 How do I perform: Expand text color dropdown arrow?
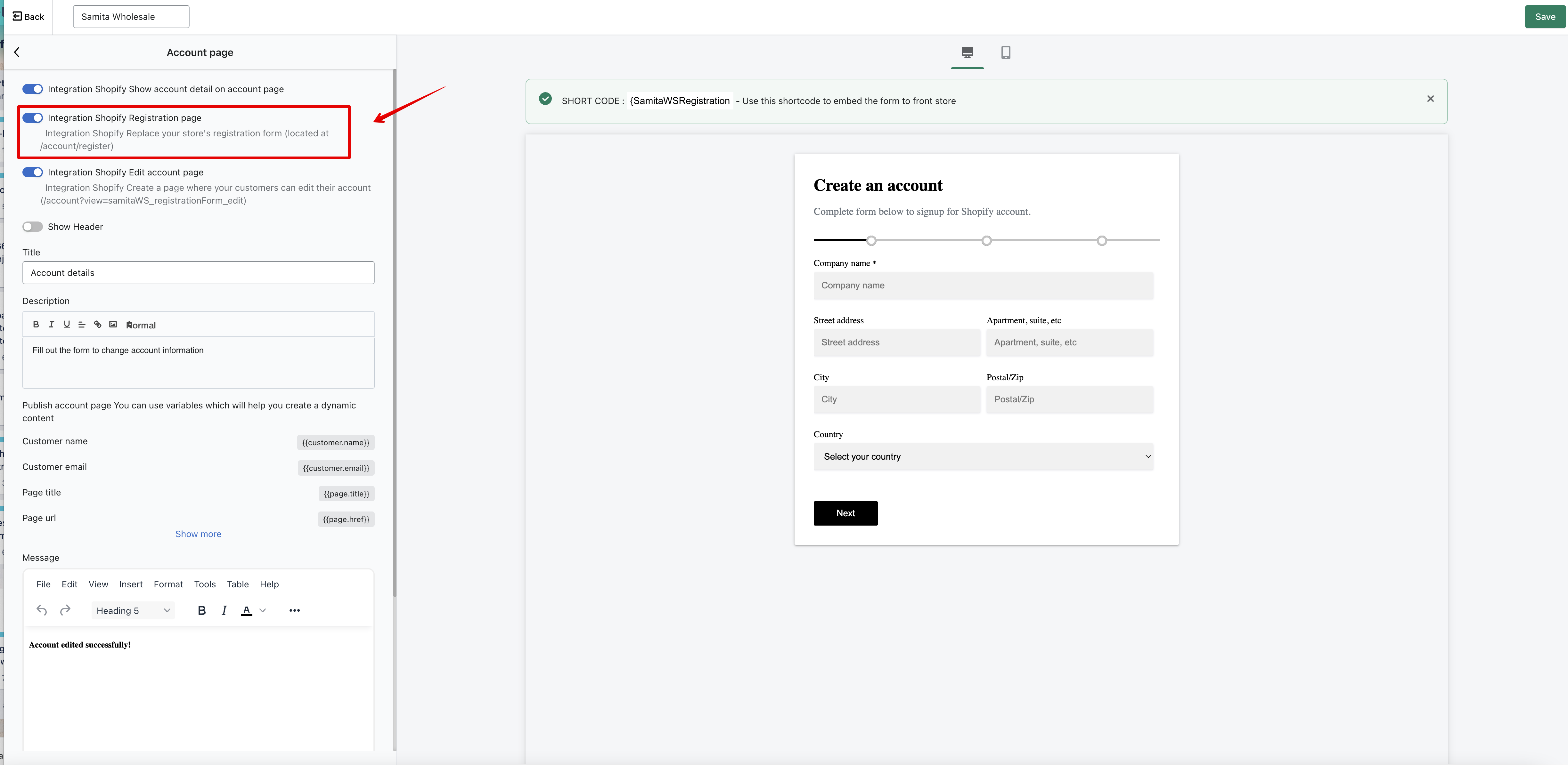click(263, 610)
